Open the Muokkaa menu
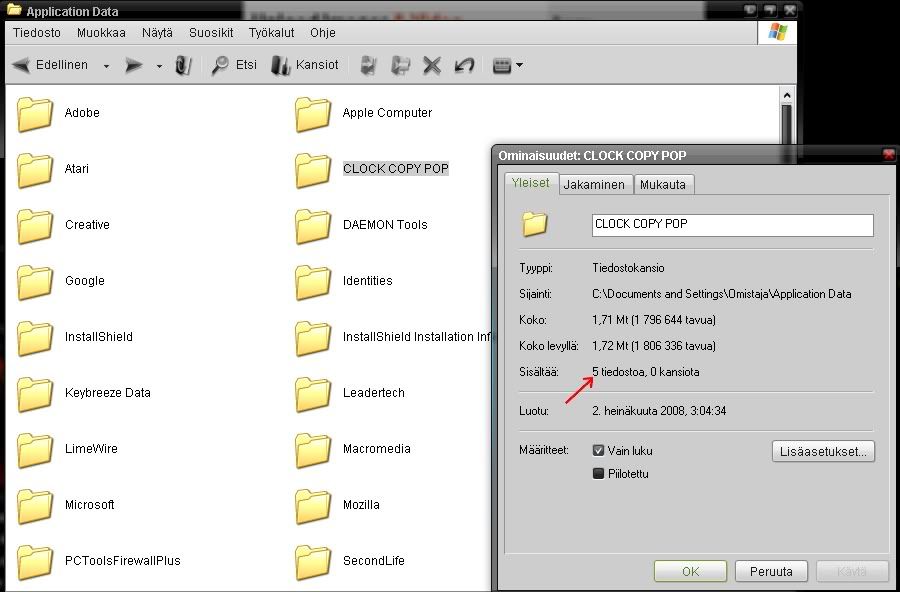The image size is (900, 592). coord(101,33)
